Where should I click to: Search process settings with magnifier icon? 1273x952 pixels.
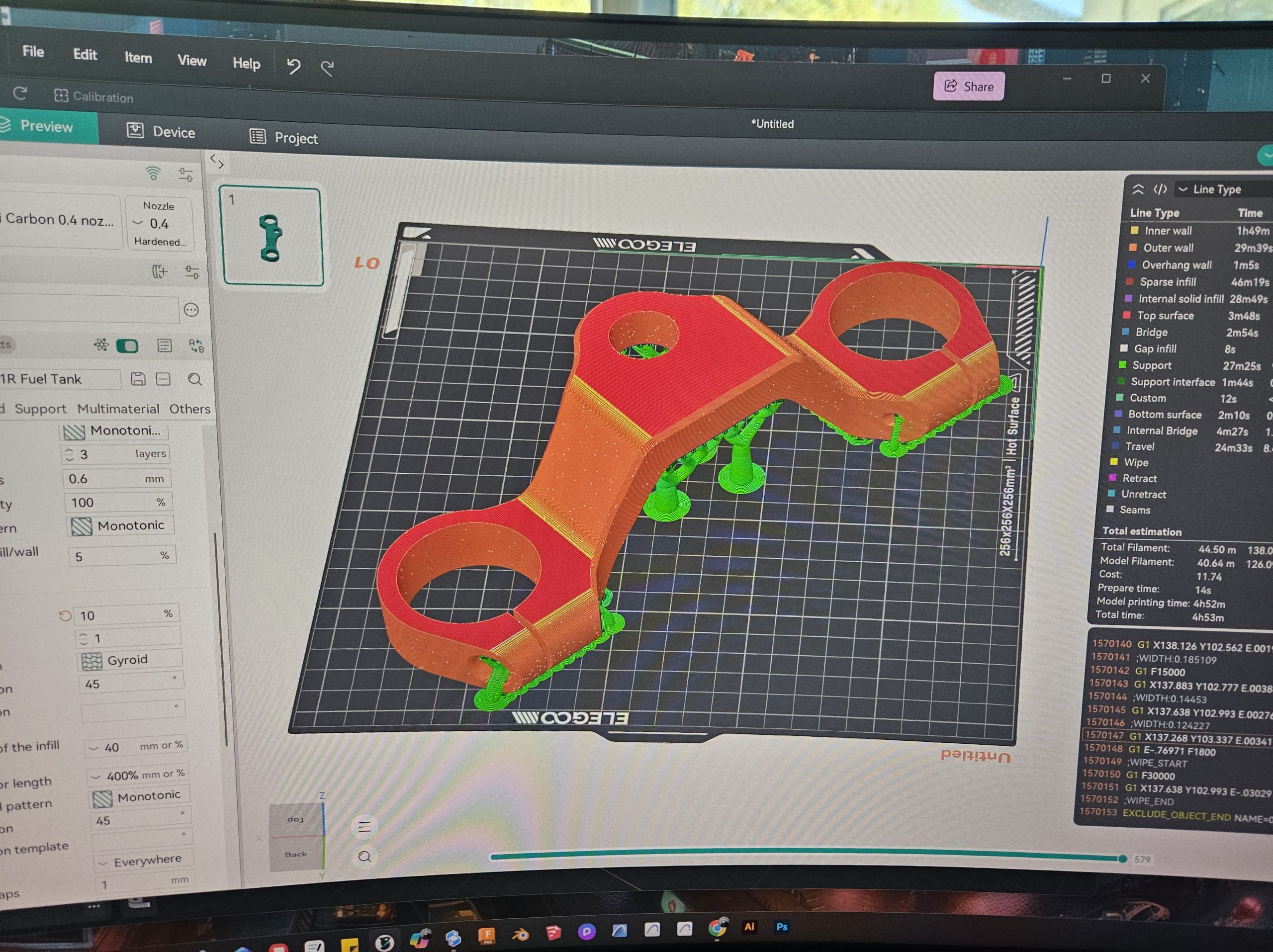(x=195, y=380)
